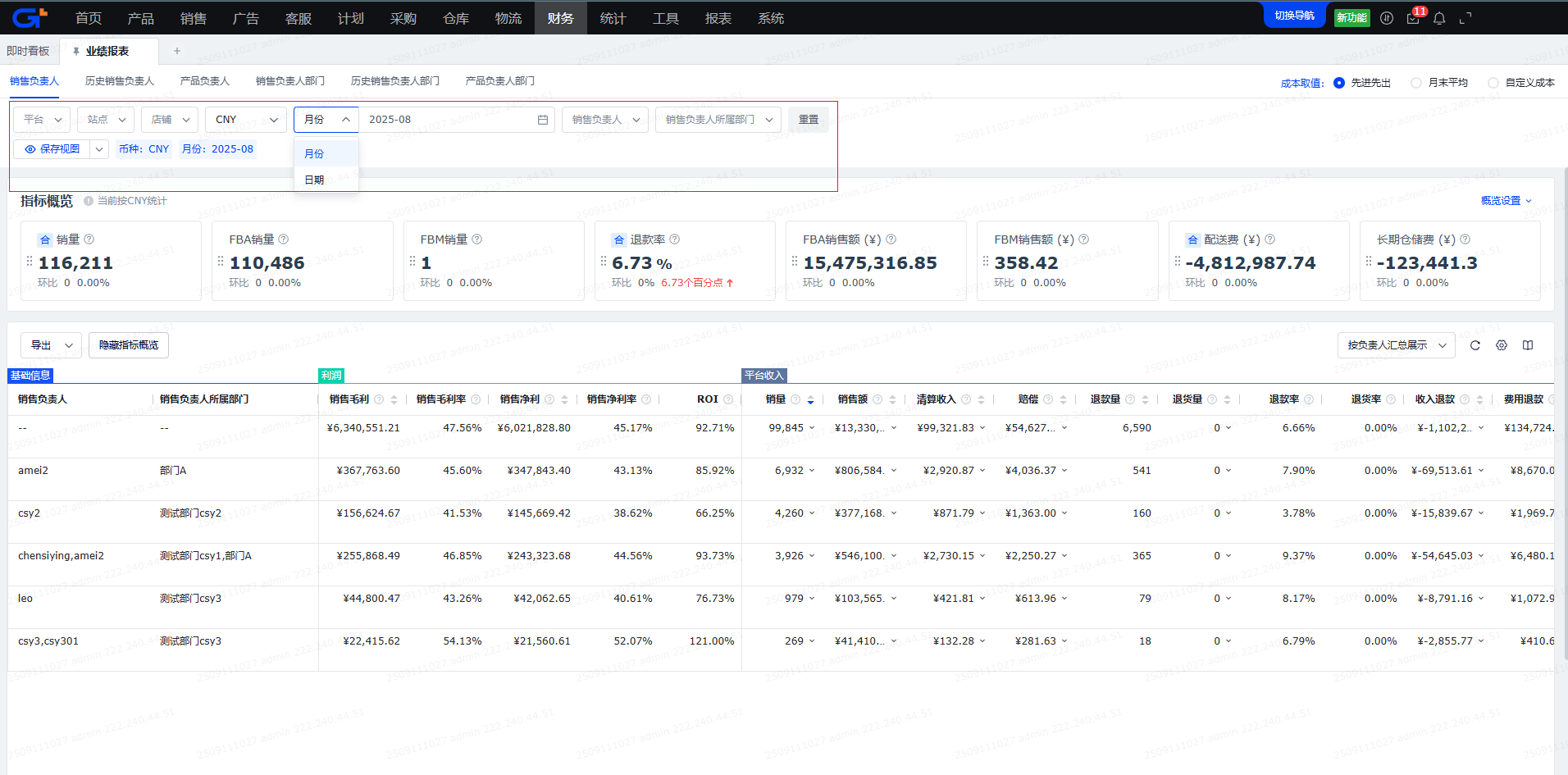Sort the table by 销售毛利 column
Viewport: 1568px width, 775px height.
[x=394, y=399]
